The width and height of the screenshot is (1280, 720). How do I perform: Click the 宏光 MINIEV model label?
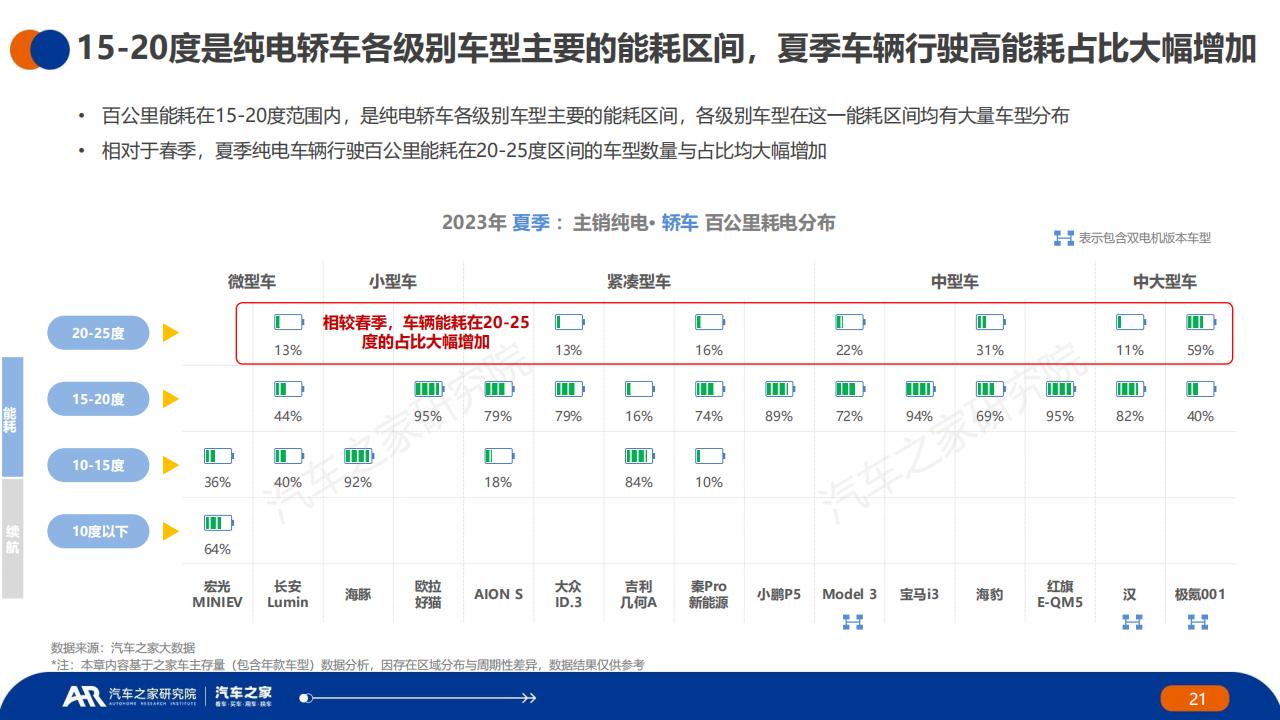pos(218,594)
